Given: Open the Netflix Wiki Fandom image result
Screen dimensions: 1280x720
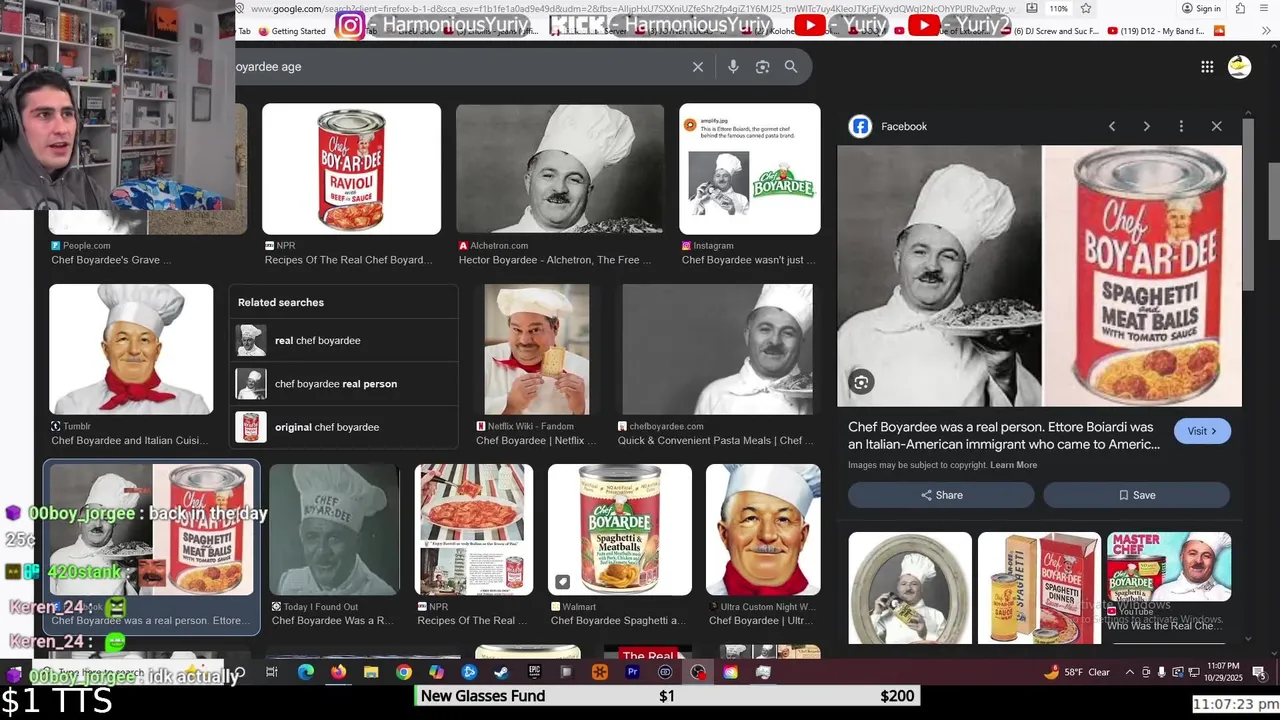Looking at the screenshot, I should pyautogui.click(x=537, y=349).
